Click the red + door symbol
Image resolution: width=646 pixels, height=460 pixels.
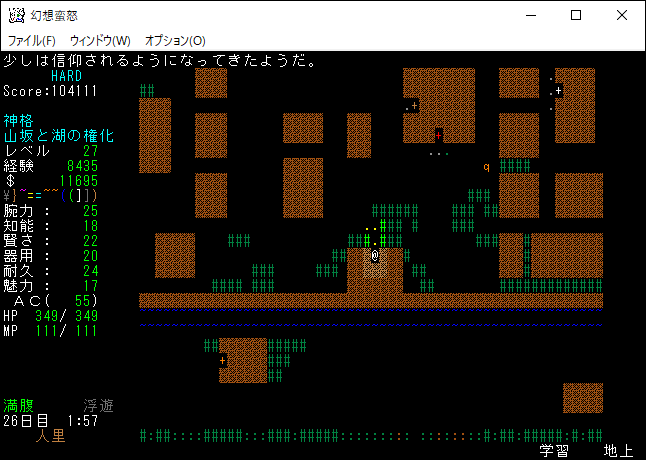coord(438,135)
